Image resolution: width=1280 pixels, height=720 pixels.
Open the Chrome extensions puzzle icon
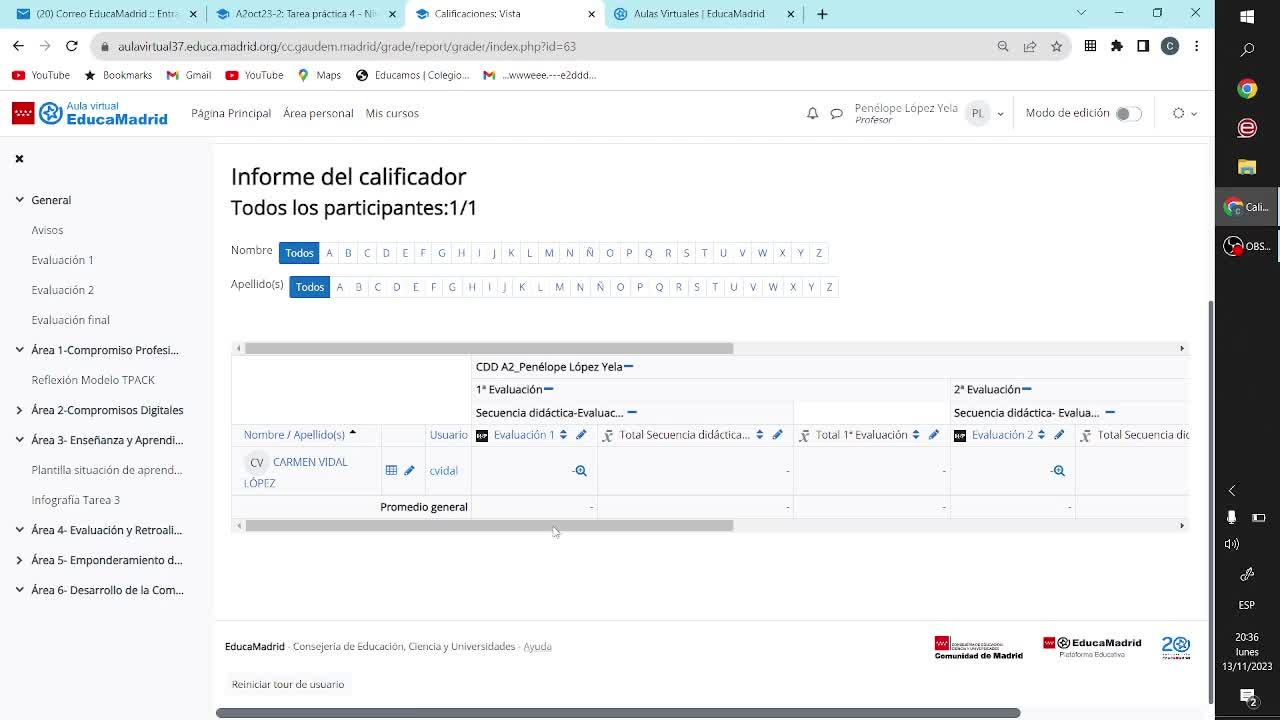pos(1117,46)
